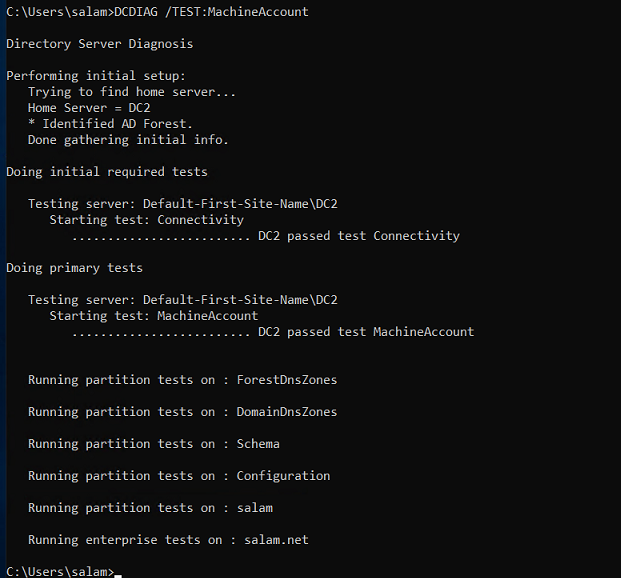Click the DomainDnsZones partition test line
This screenshot has width=621, height=578.
click(183, 412)
